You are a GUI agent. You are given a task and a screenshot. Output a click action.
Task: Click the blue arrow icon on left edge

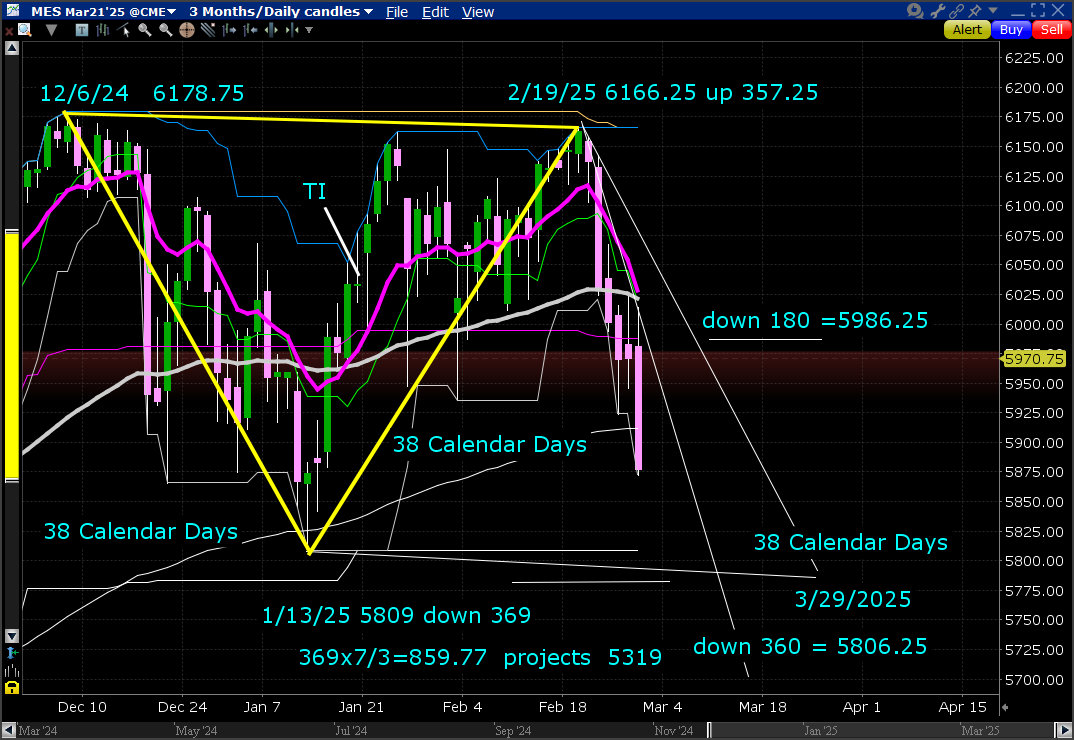12,653
